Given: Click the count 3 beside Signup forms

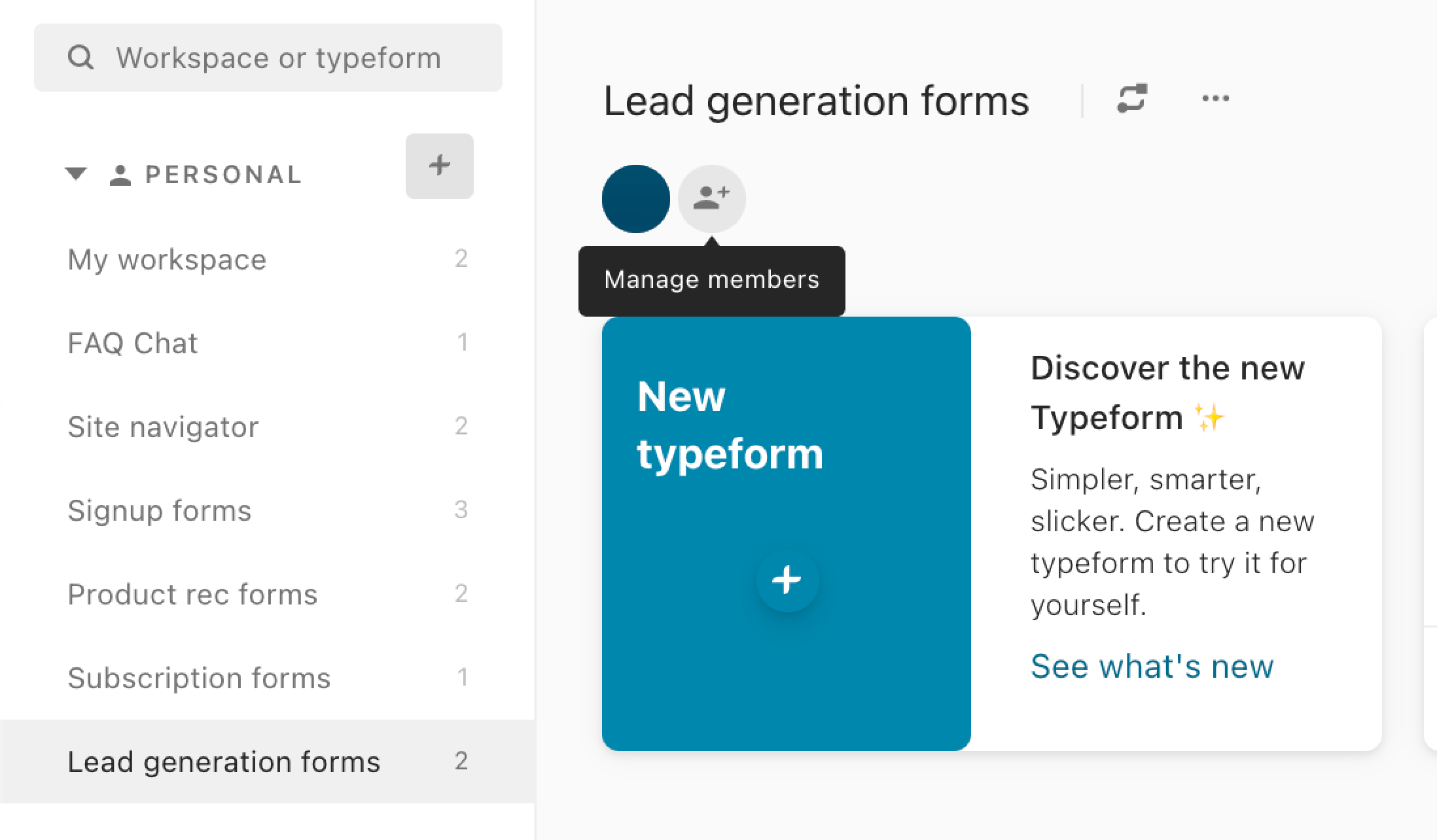Looking at the screenshot, I should [461, 510].
